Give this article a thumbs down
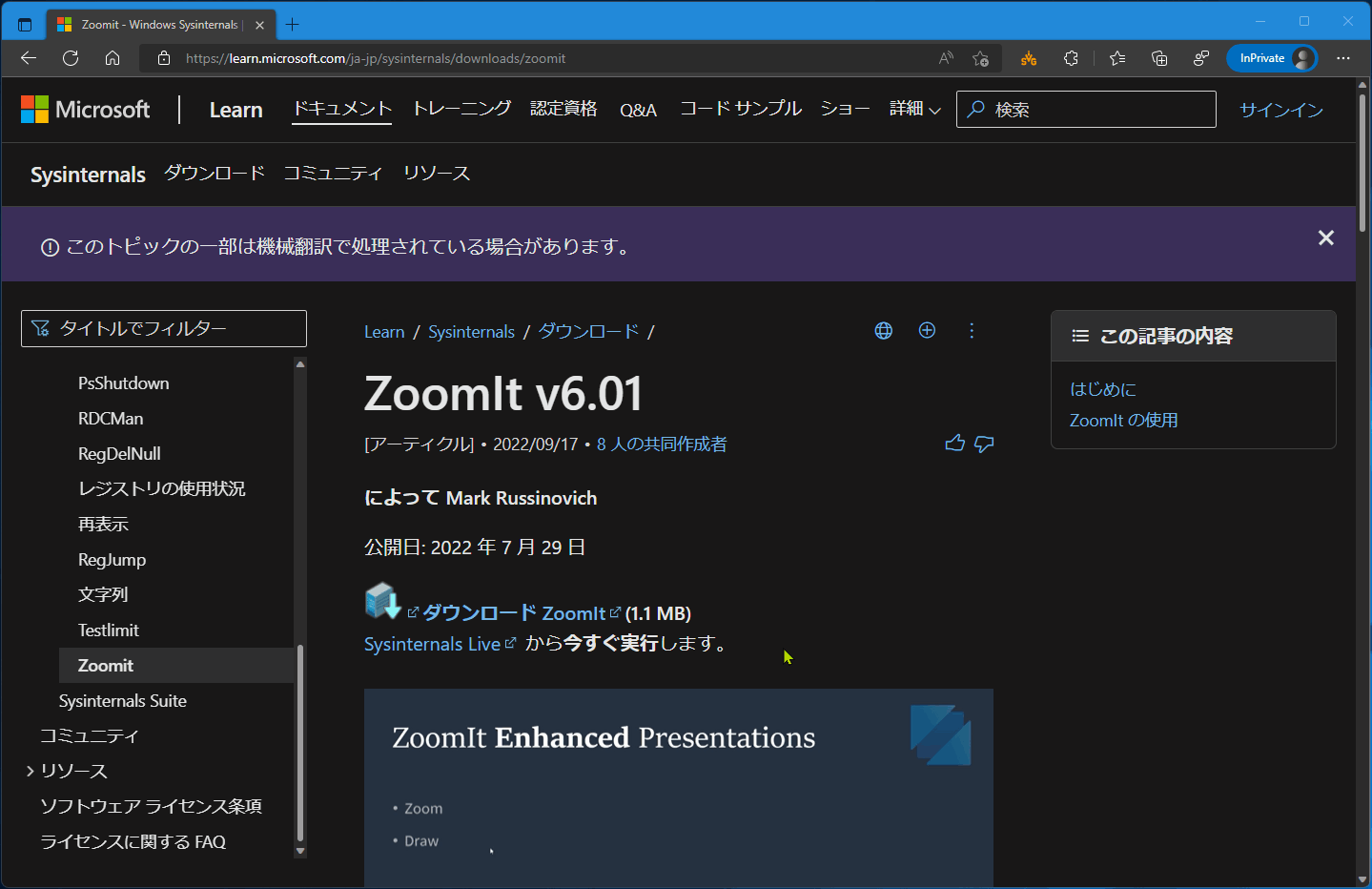This screenshot has width=1372, height=889. pos(984,444)
